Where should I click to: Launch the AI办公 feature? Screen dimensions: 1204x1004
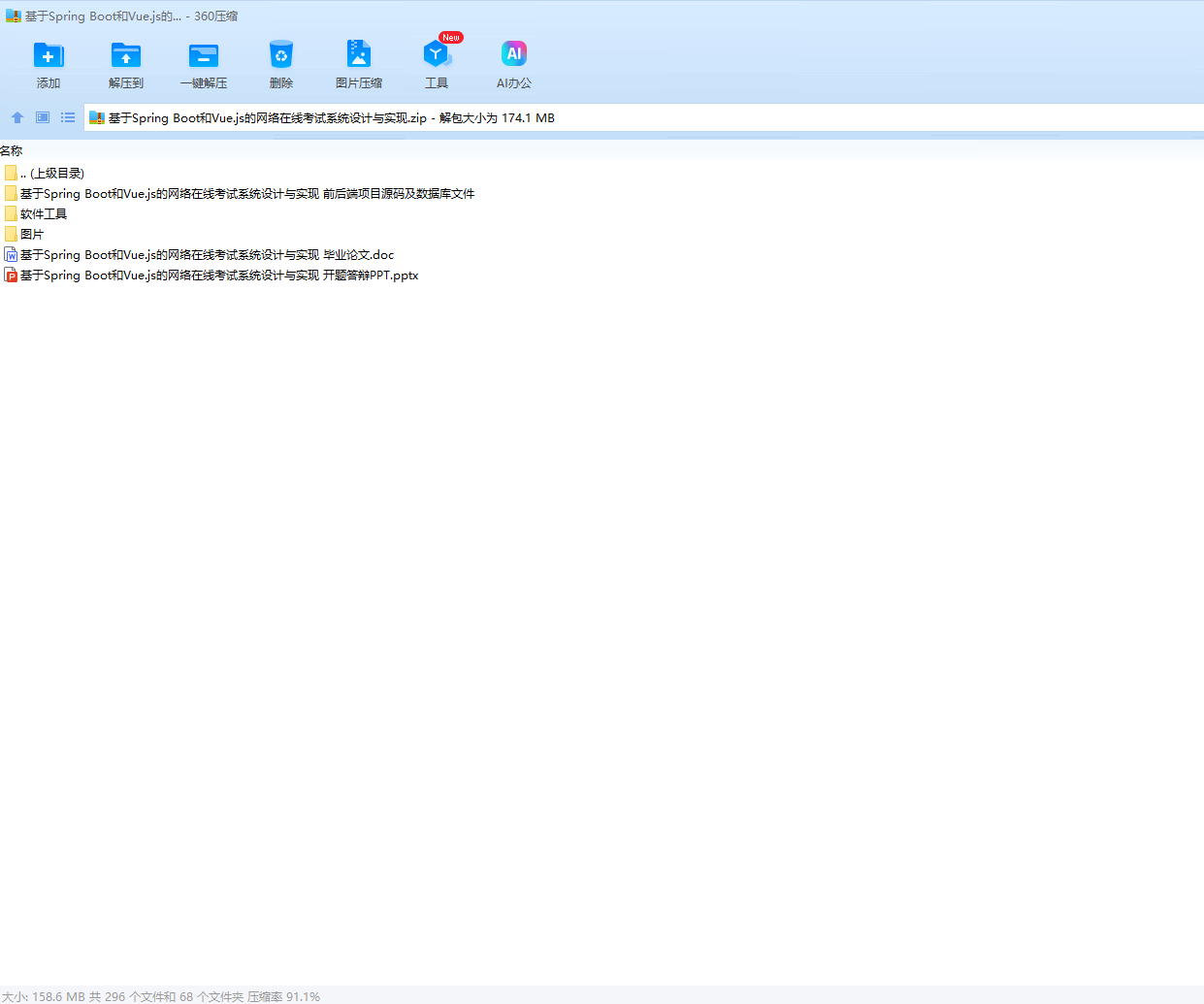point(514,53)
